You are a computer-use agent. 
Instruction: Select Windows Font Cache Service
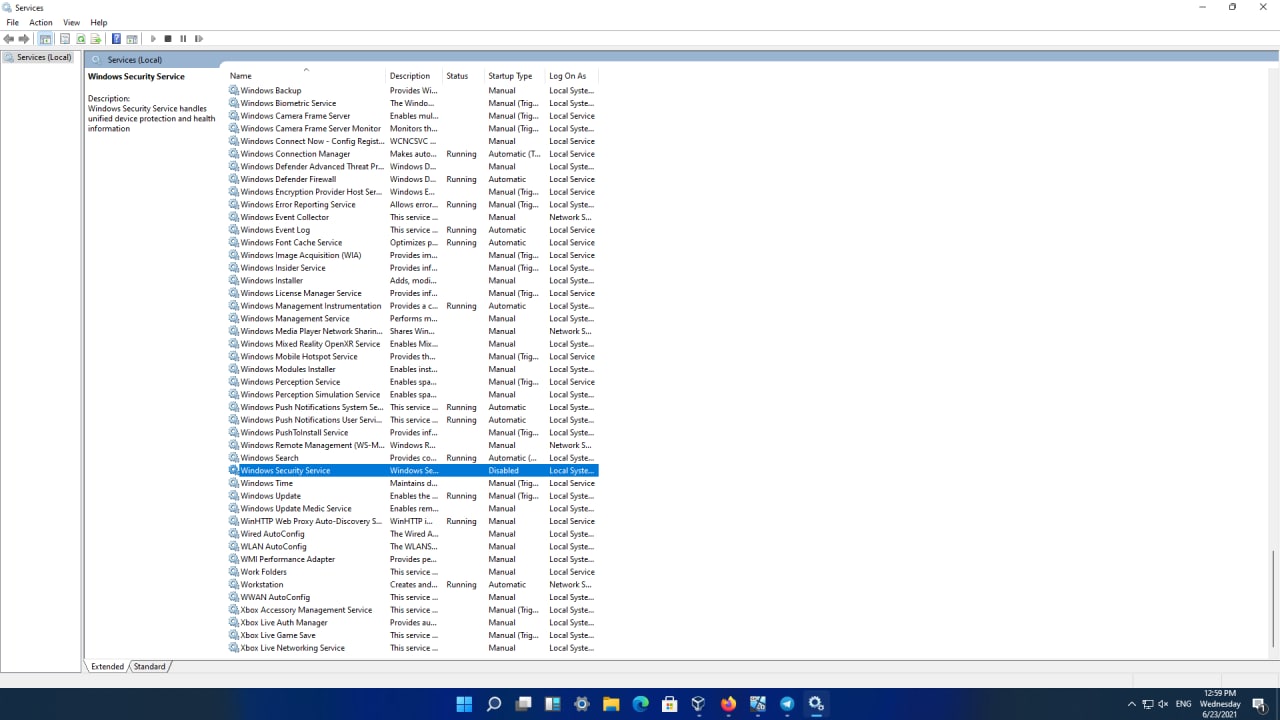[x=291, y=243]
